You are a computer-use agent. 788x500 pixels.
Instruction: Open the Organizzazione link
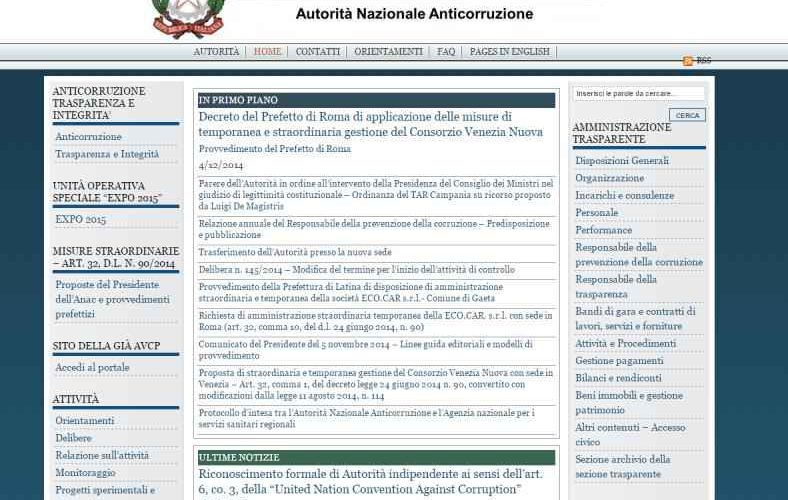point(609,178)
